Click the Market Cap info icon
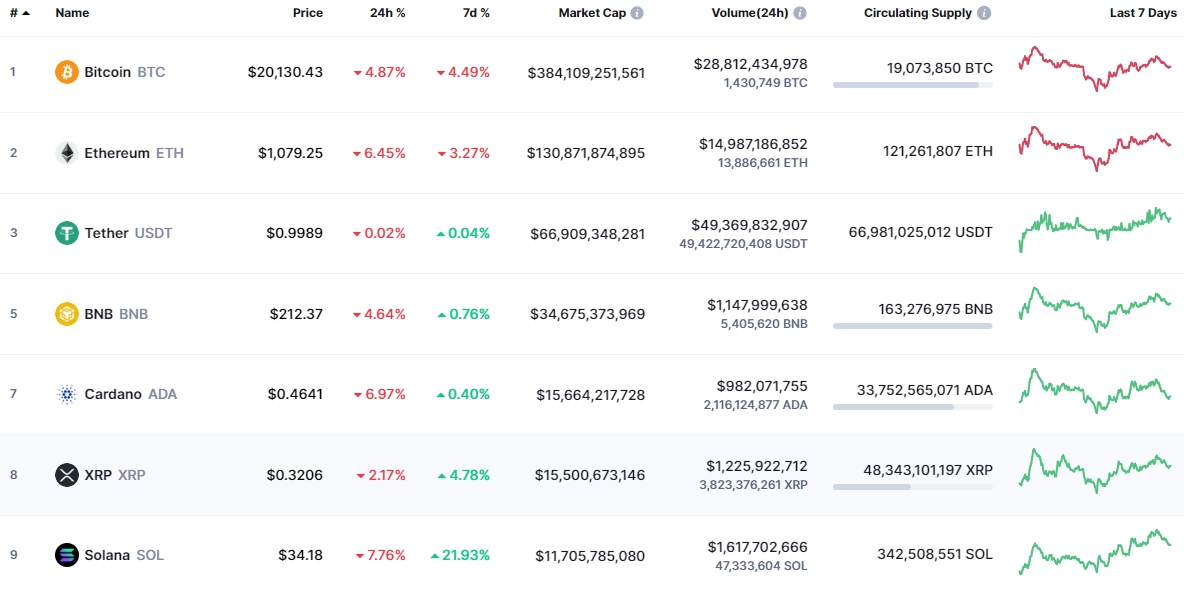The image size is (1184, 590). click(x=637, y=13)
